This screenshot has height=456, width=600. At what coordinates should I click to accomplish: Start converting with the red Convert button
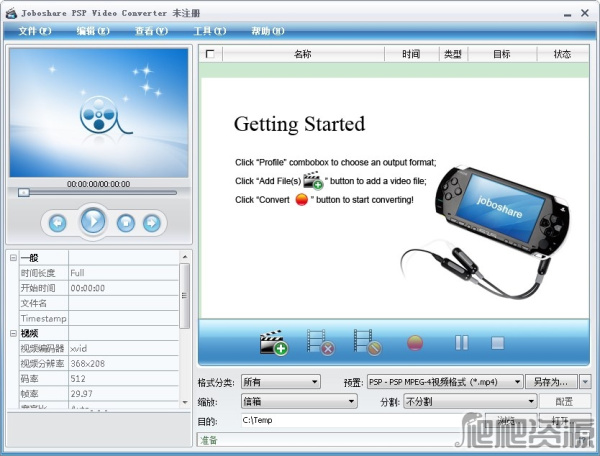[415, 343]
